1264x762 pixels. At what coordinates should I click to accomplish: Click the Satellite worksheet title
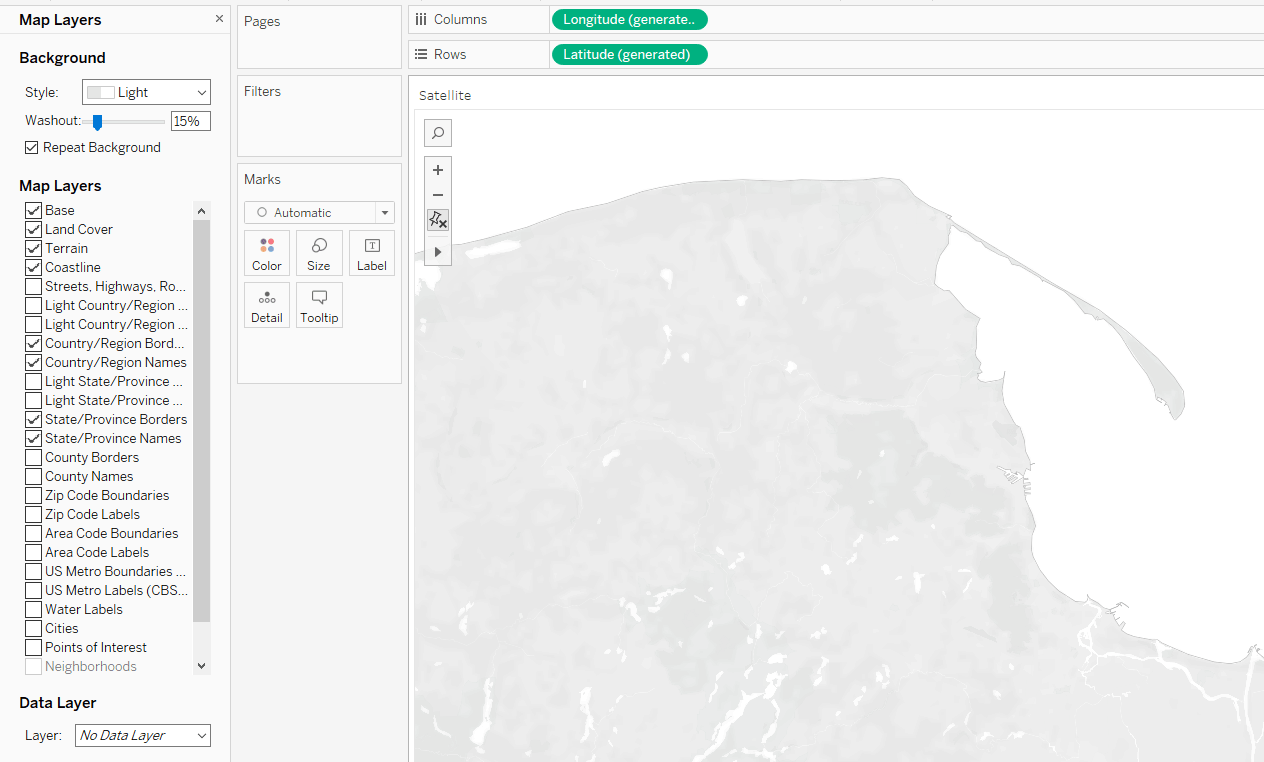(x=444, y=95)
